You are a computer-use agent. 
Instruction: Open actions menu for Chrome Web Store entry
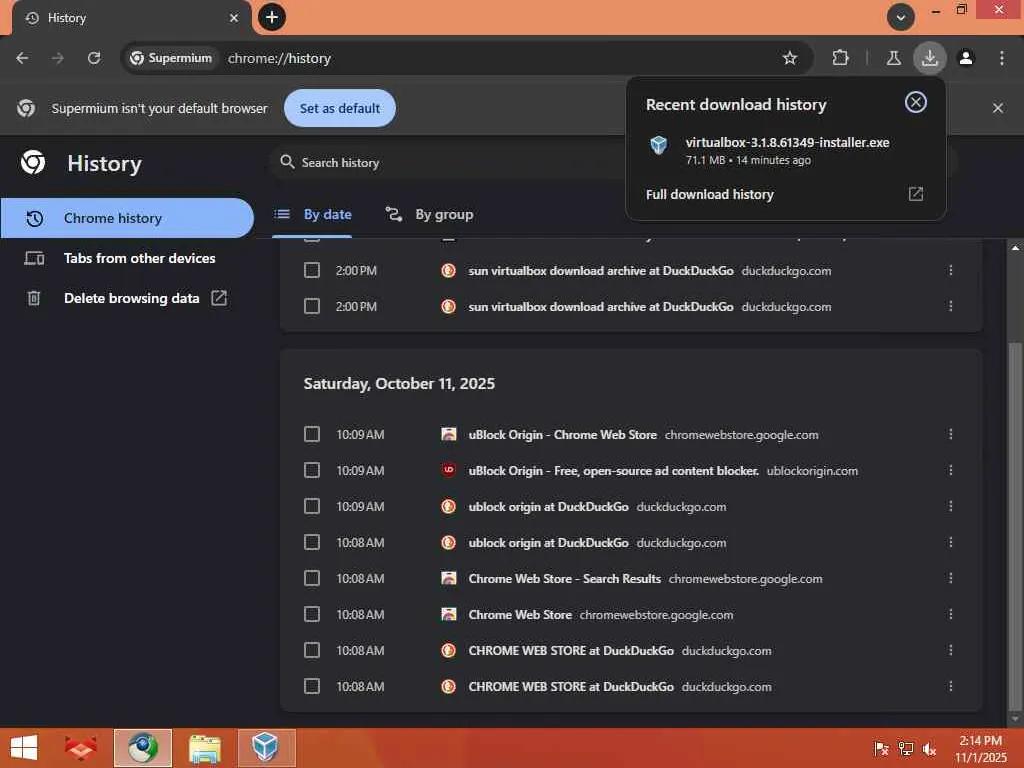(x=950, y=613)
